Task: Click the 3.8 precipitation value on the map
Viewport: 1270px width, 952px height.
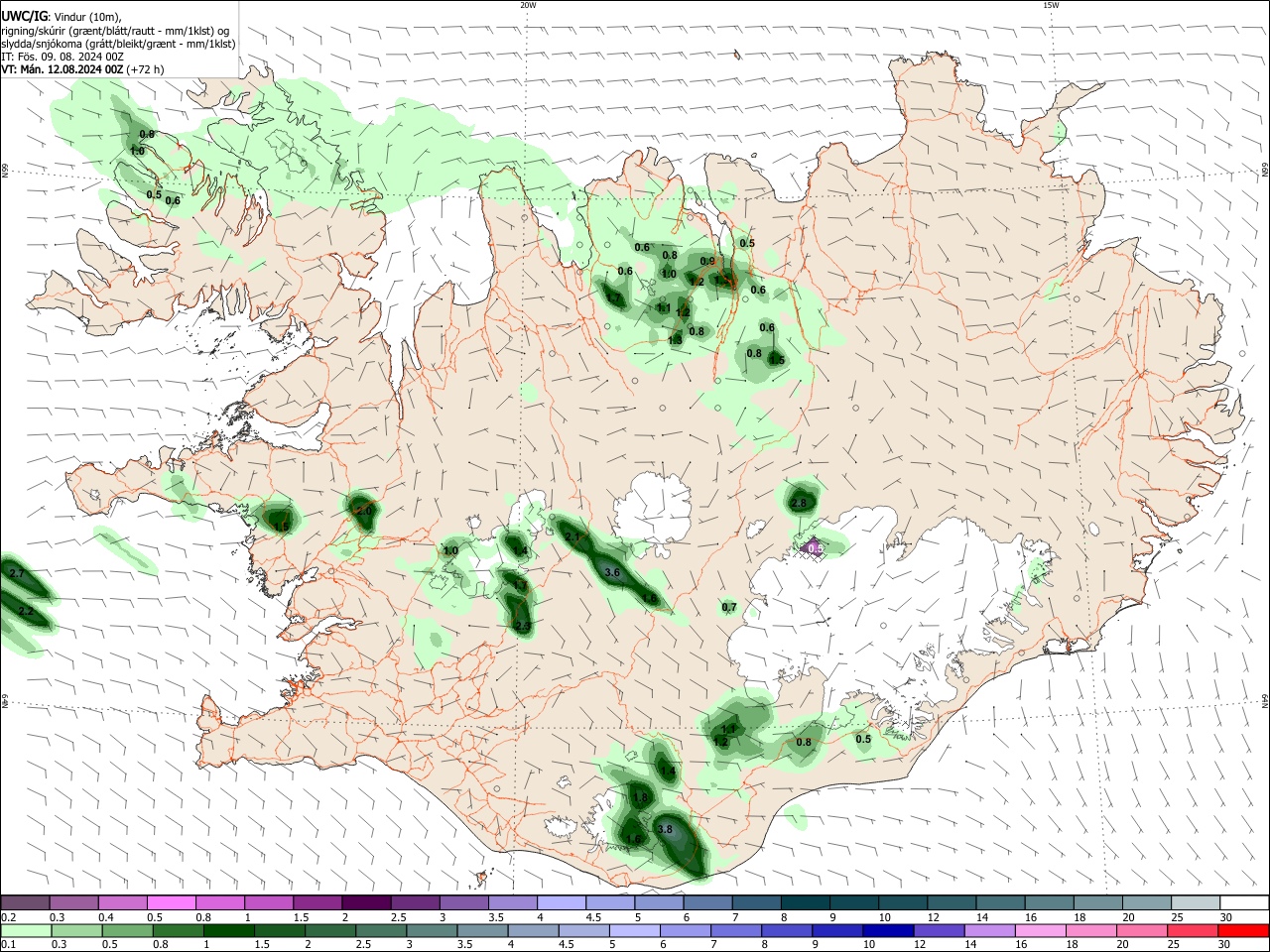Action: (665, 829)
